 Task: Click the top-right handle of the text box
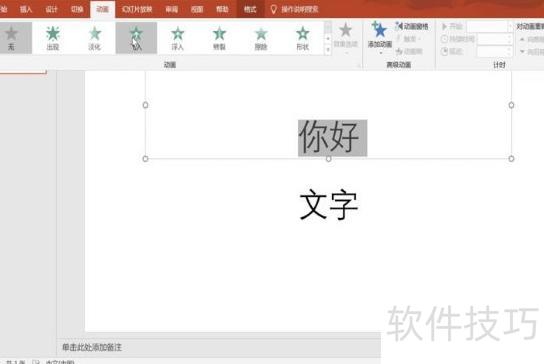(511, 105)
